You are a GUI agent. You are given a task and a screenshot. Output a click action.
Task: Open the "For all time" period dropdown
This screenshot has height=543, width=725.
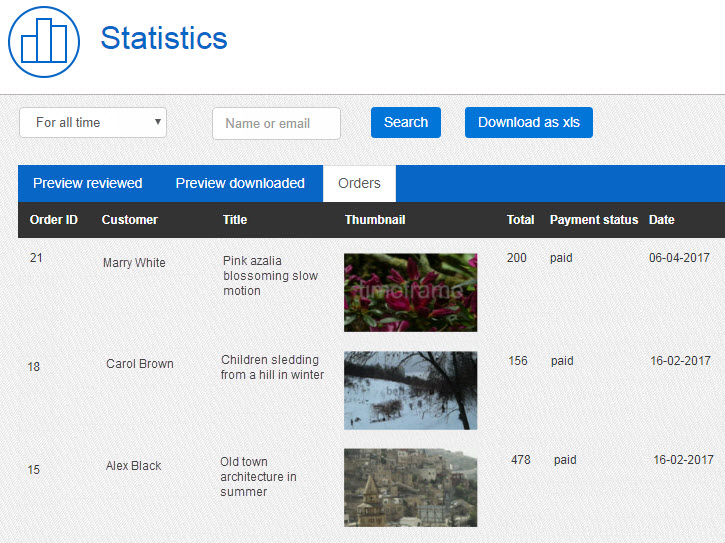[x=93, y=123]
